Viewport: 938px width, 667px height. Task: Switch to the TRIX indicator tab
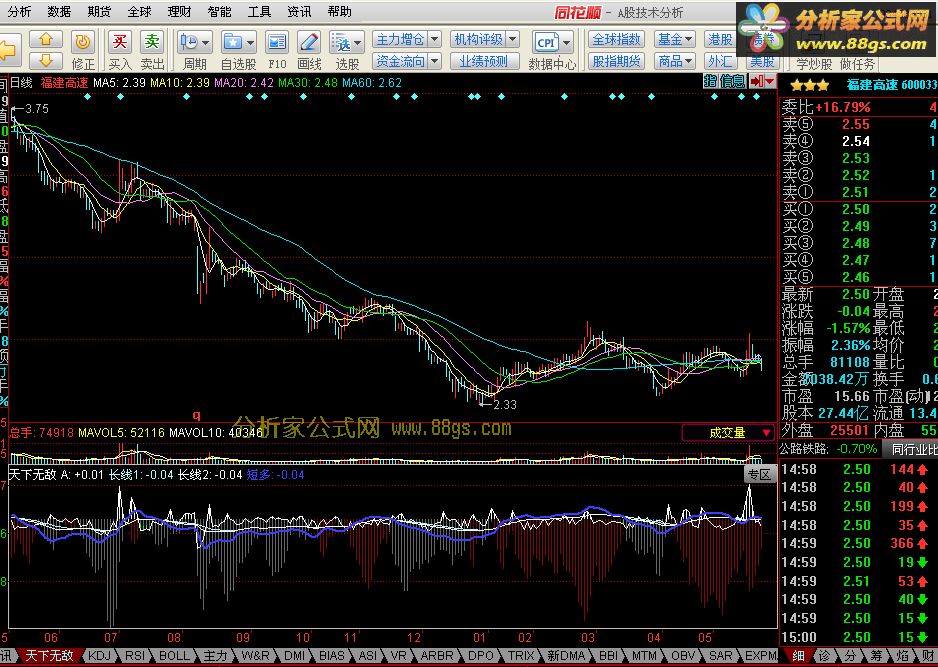coord(520,656)
